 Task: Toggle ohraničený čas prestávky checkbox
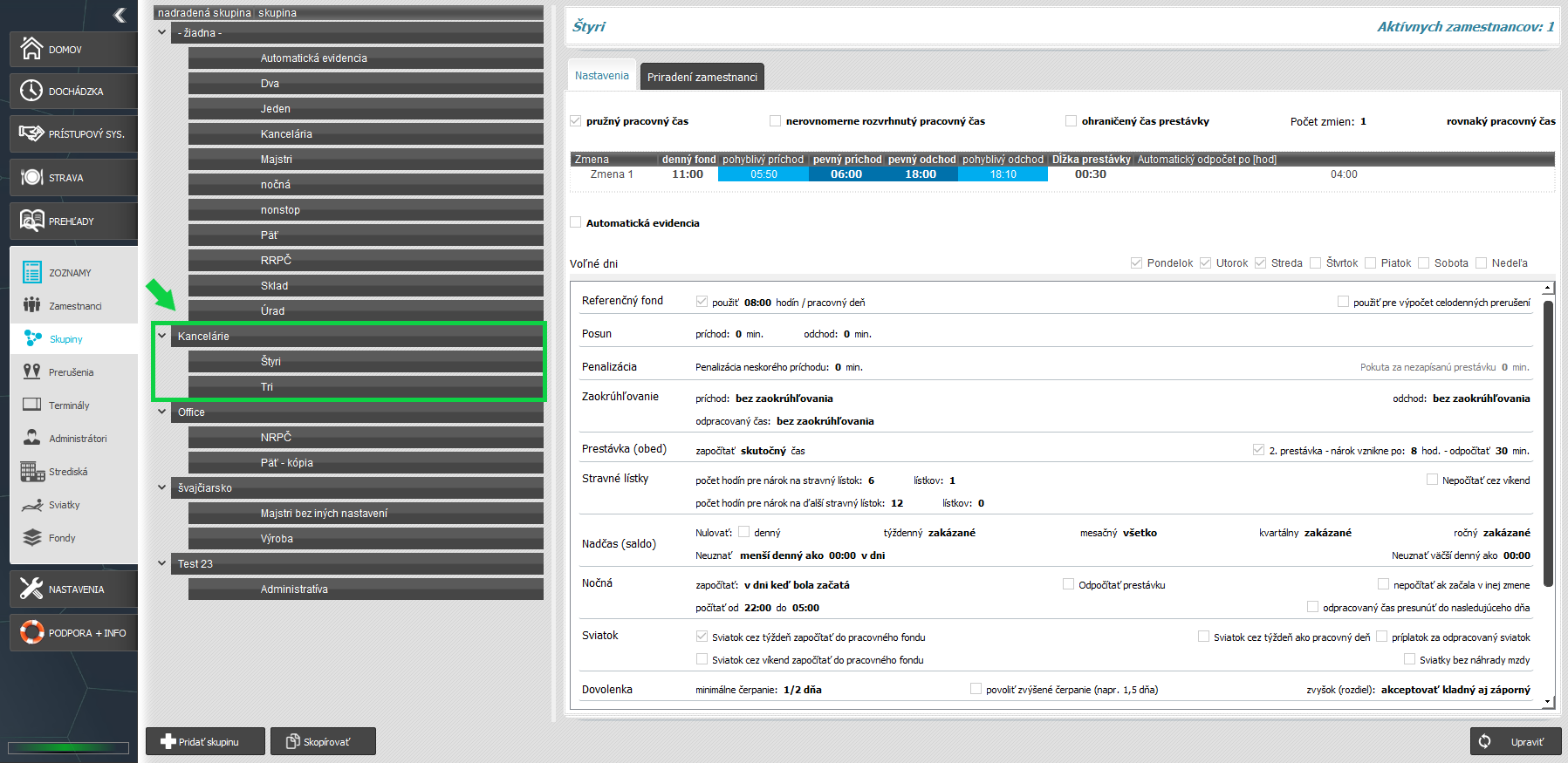point(1071,121)
